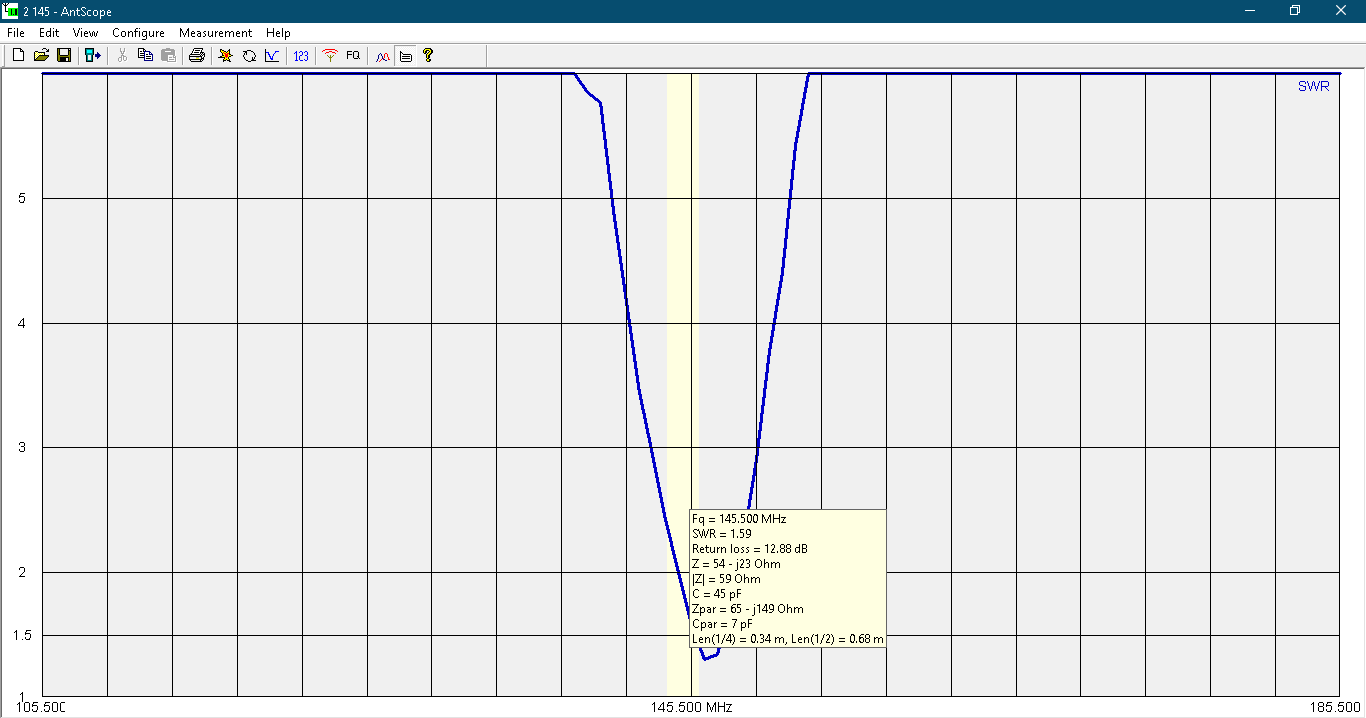Image resolution: width=1366 pixels, height=718 pixels.
Task: Click the Print icon in toolbar
Action: (x=197, y=56)
